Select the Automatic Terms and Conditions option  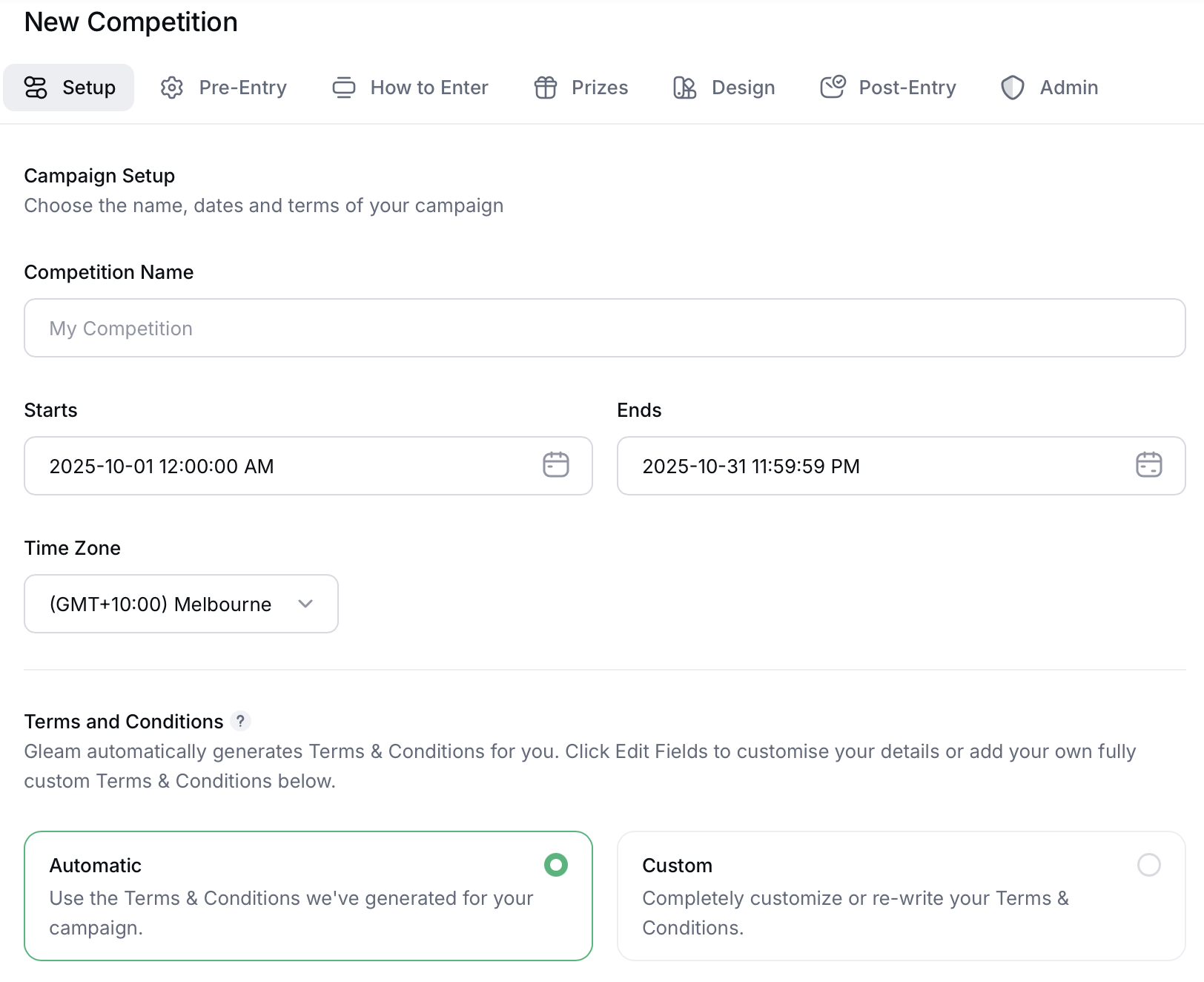pyautogui.click(x=555, y=865)
